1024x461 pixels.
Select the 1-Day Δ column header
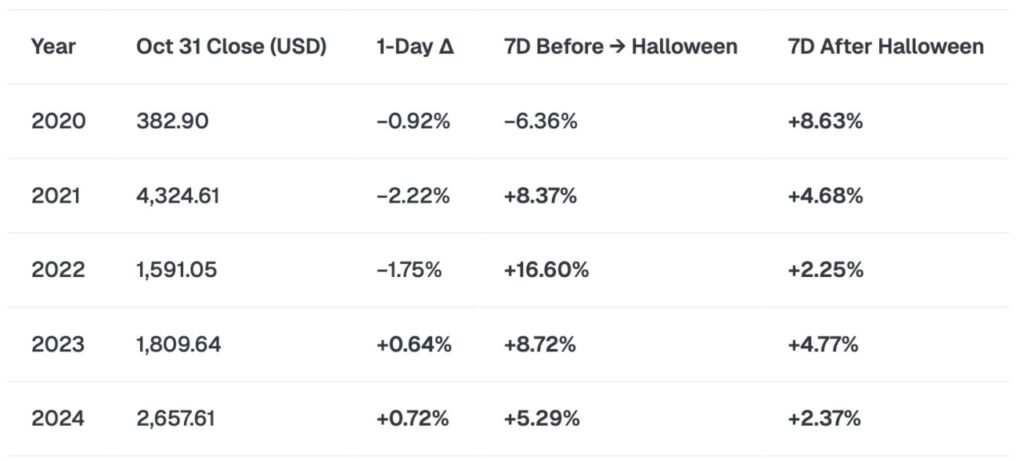[414, 47]
